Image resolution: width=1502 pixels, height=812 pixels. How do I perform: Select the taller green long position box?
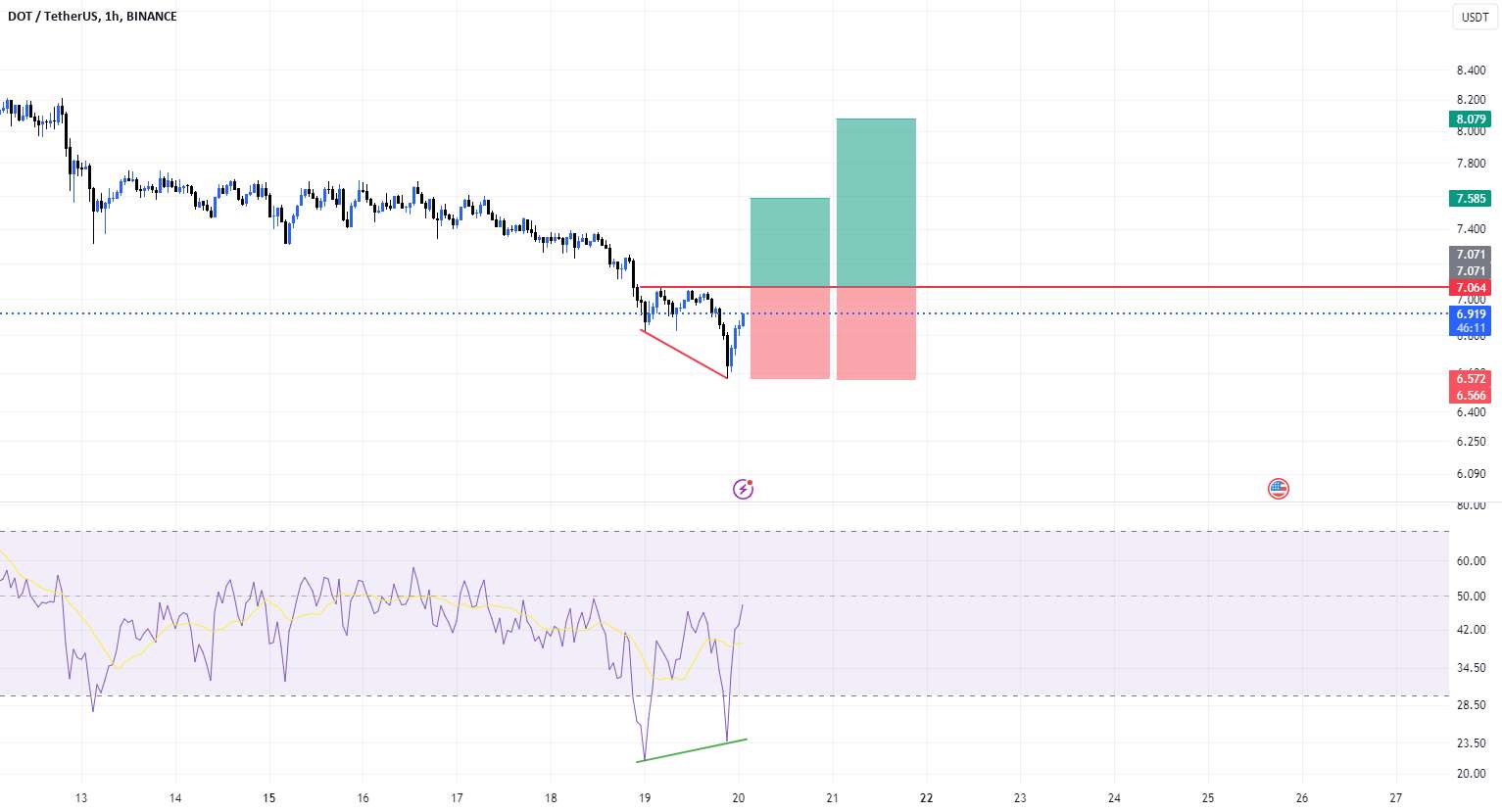point(876,203)
